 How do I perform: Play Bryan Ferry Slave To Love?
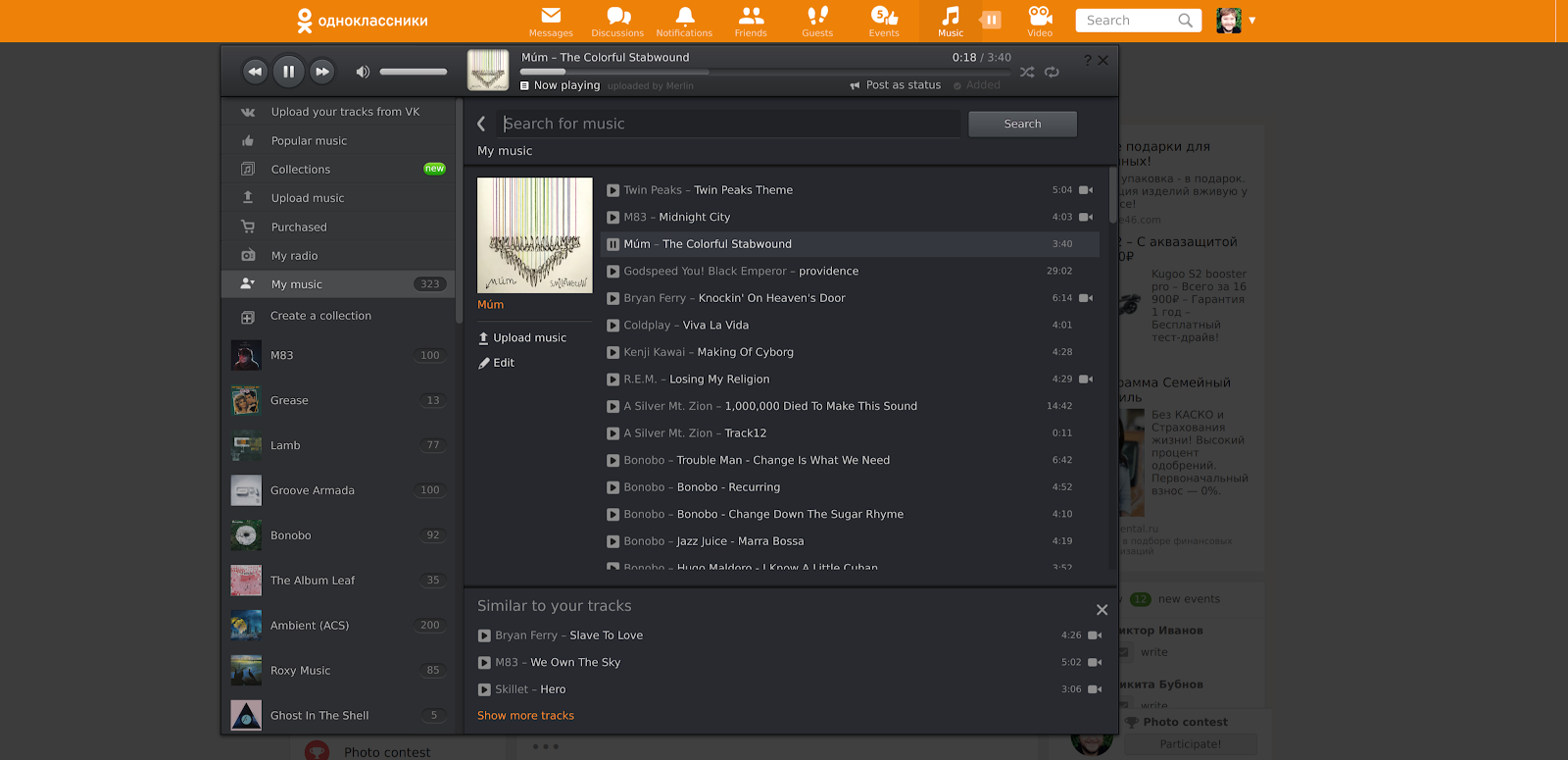[484, 635]
